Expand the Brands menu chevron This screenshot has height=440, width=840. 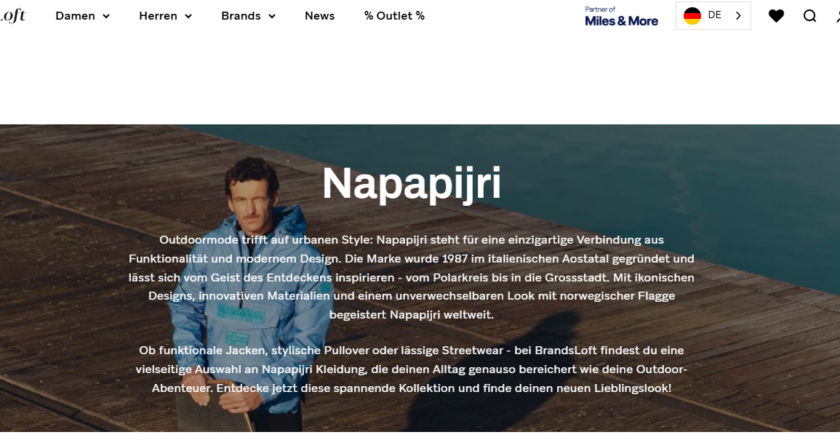coord(272,16)
